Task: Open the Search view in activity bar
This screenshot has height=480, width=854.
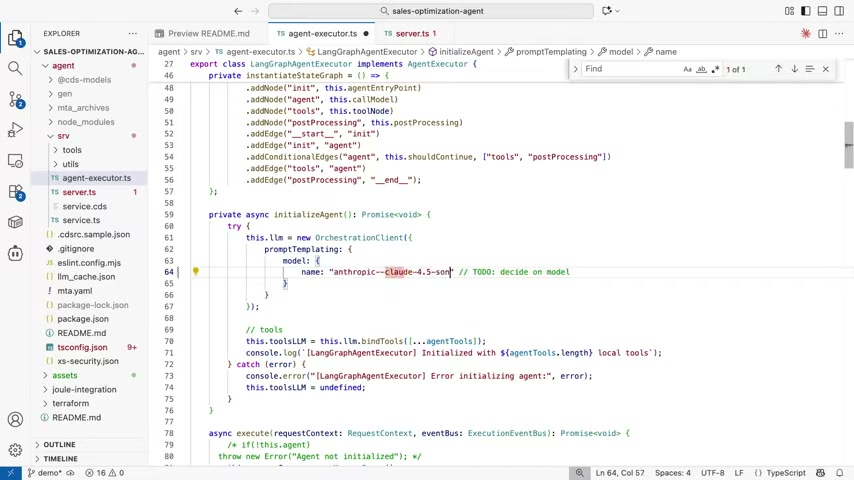Action: click(15, 68)
